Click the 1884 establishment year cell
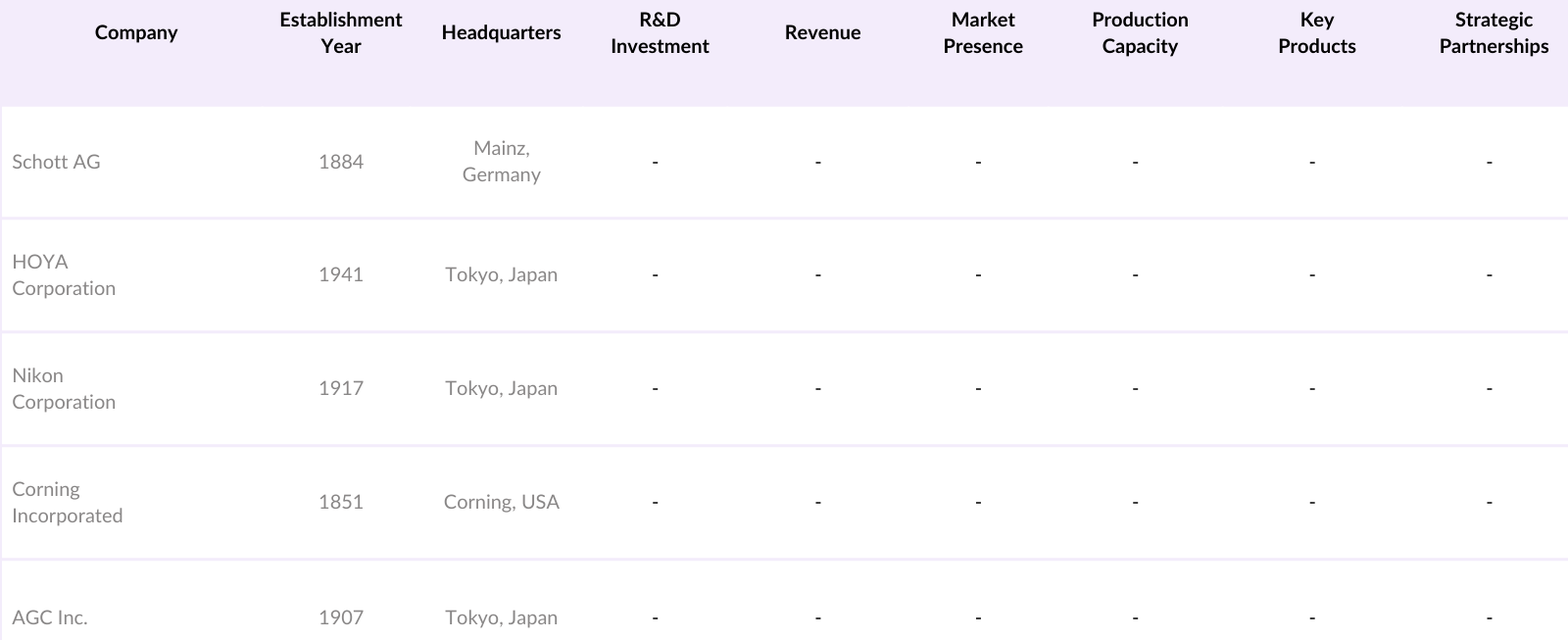Screen dimensions: 1568x640 (x=341, y=162)
